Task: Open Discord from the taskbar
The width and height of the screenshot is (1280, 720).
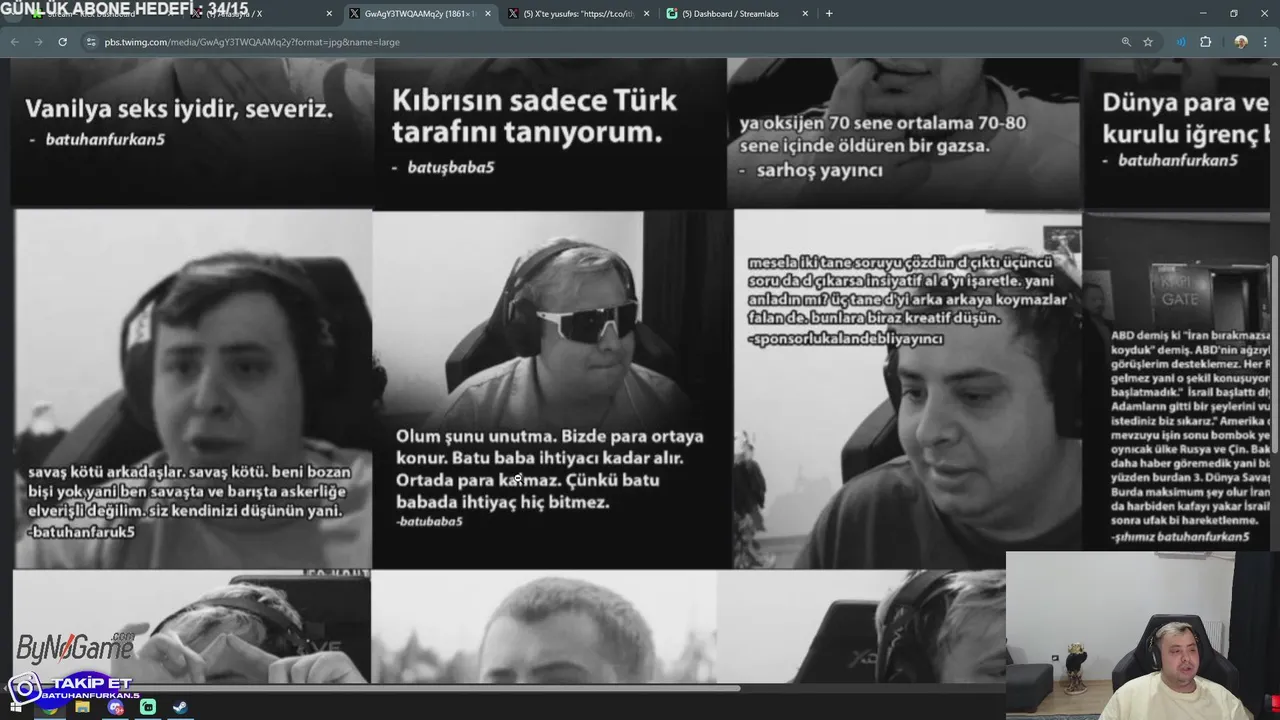Action: coord(115,707)
